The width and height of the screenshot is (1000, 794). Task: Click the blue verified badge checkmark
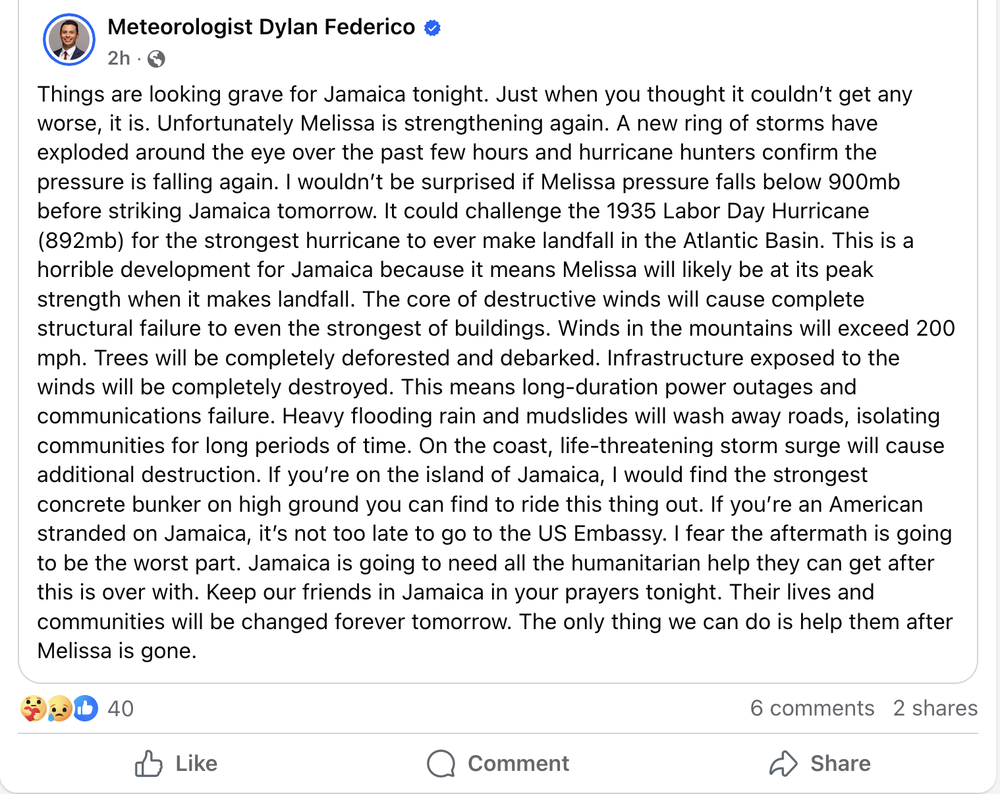coord(432,28)
